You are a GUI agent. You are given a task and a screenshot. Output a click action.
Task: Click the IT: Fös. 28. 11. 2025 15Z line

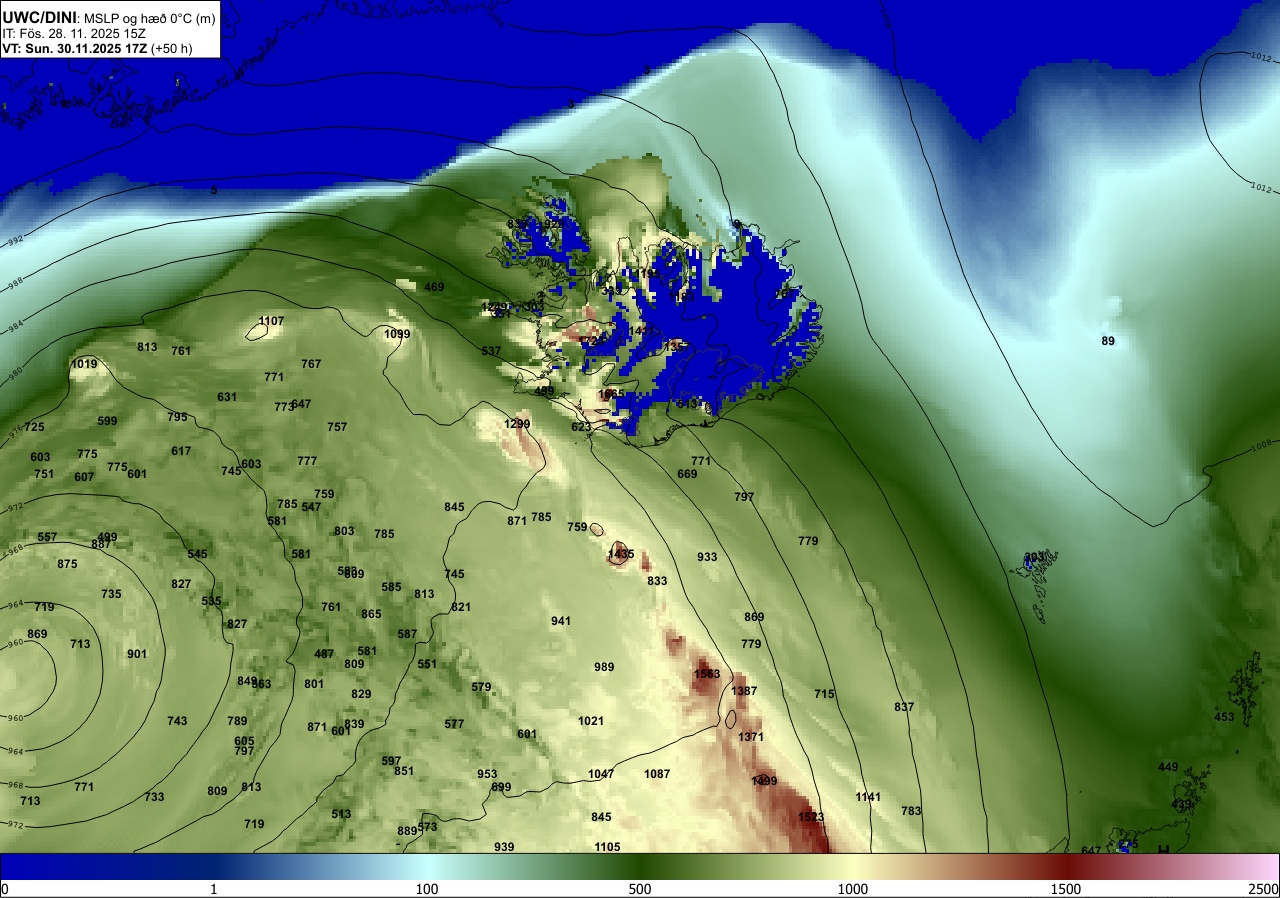tap(74, 33)
